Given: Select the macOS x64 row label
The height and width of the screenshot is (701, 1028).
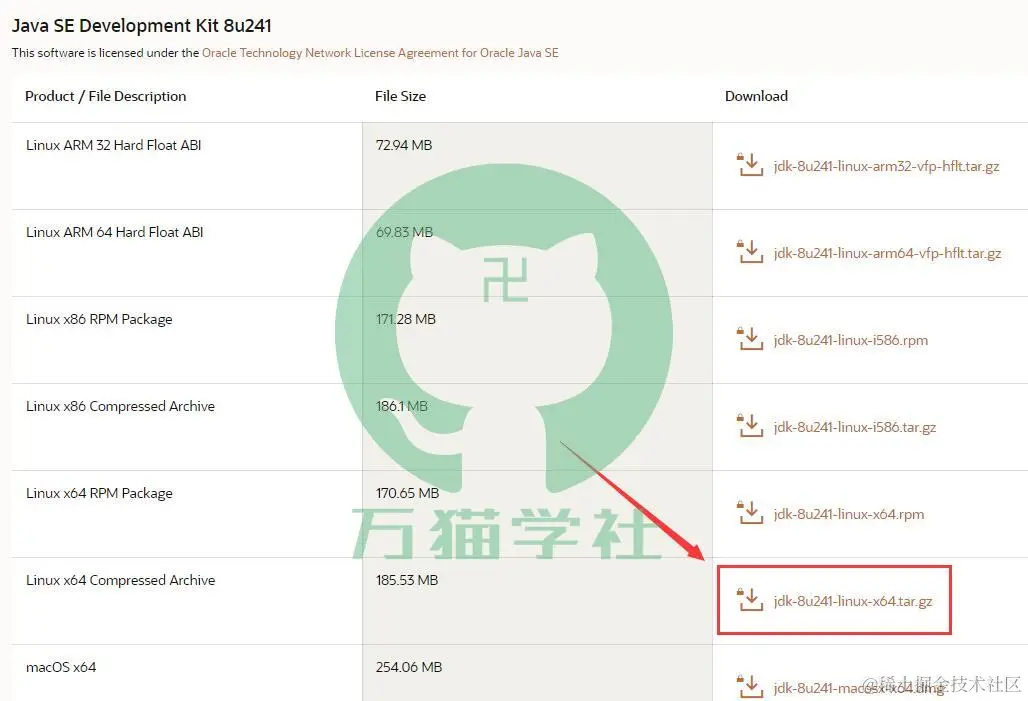Looking at the screenshot, I should click(61, 668).
